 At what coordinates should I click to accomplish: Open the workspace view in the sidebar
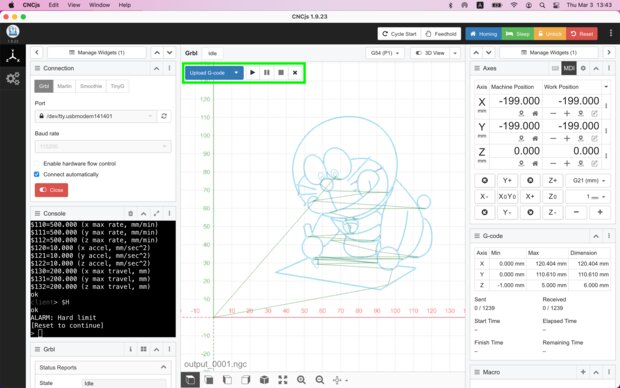tap(13, 56)
